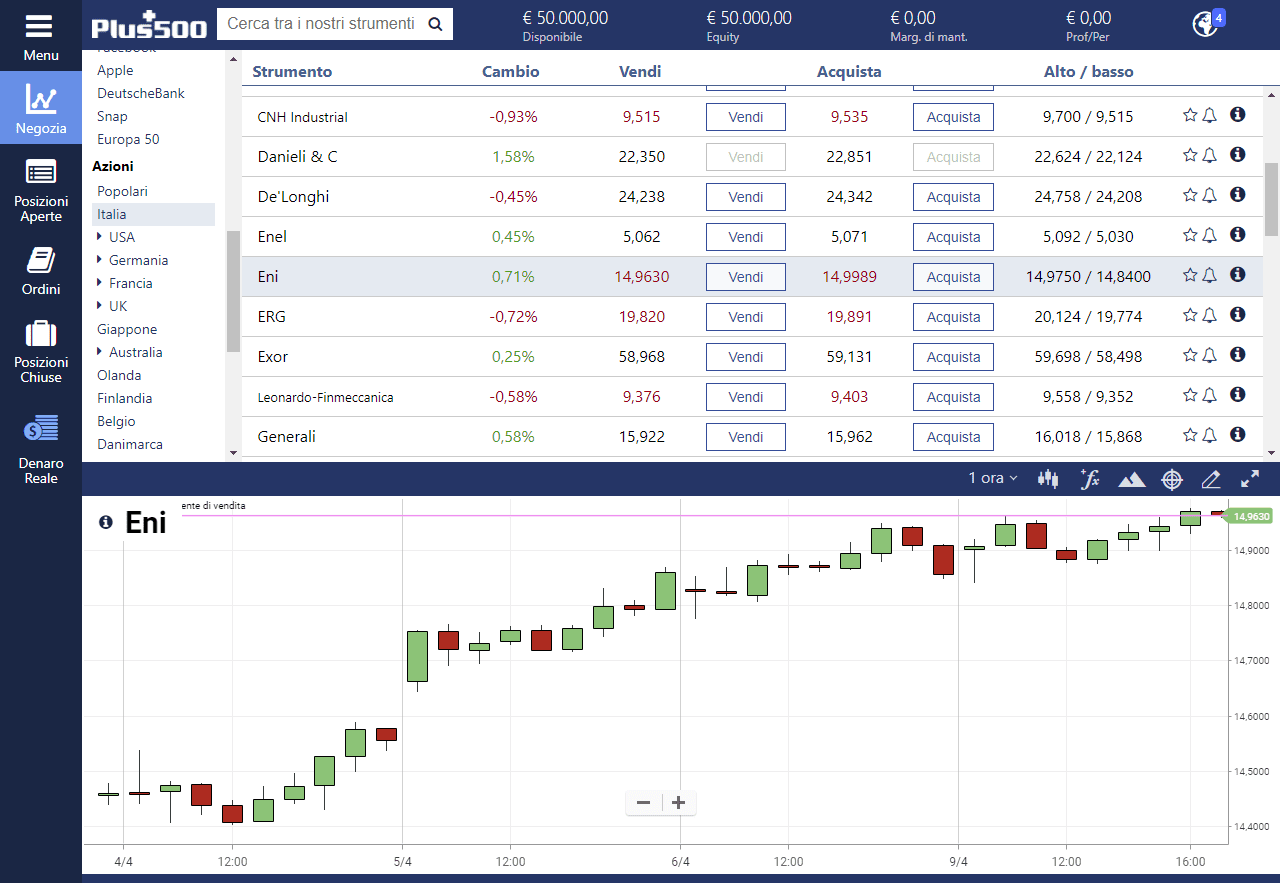The width and height of the screenshot is (1280, 883).
Task: Toggle favorite star for Exor
Action: pos(1190,355)
